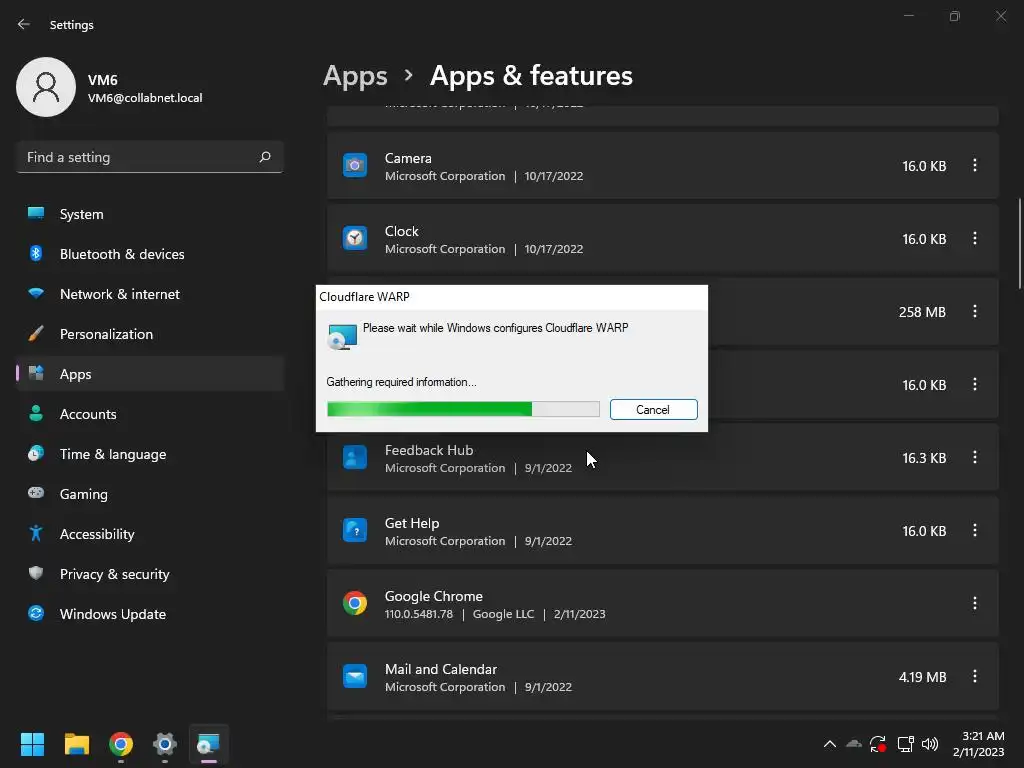Open more options for the hidden 16.0 KB app

point(974,385)
